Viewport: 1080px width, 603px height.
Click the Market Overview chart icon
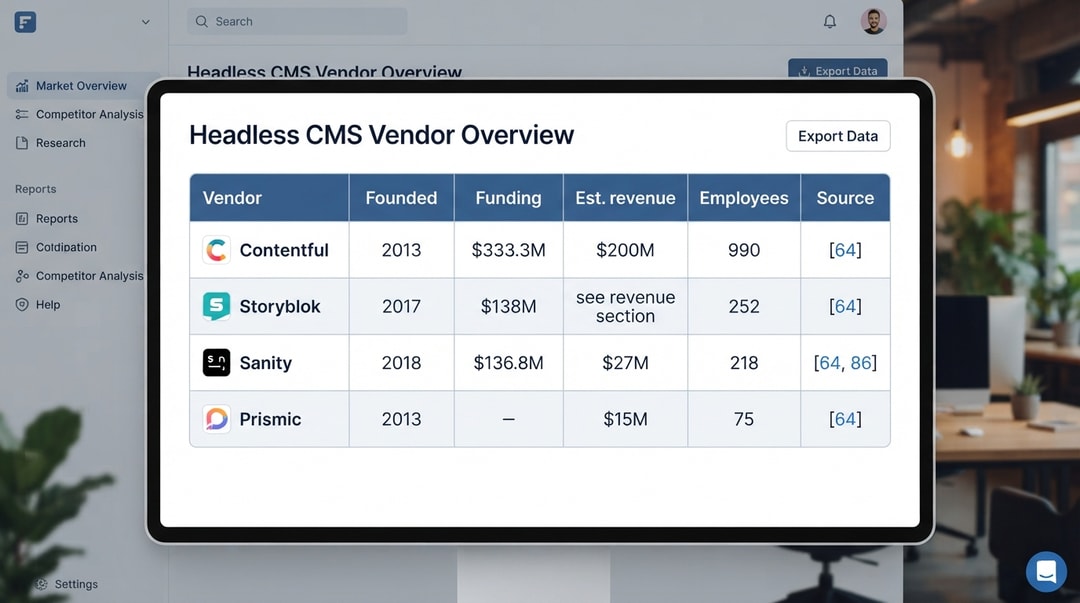point(22,85)
